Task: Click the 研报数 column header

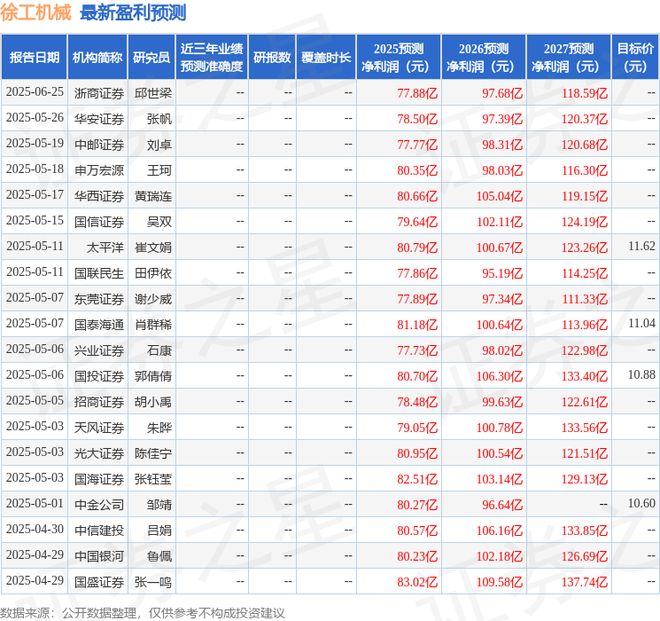Action: click(272, 57)
